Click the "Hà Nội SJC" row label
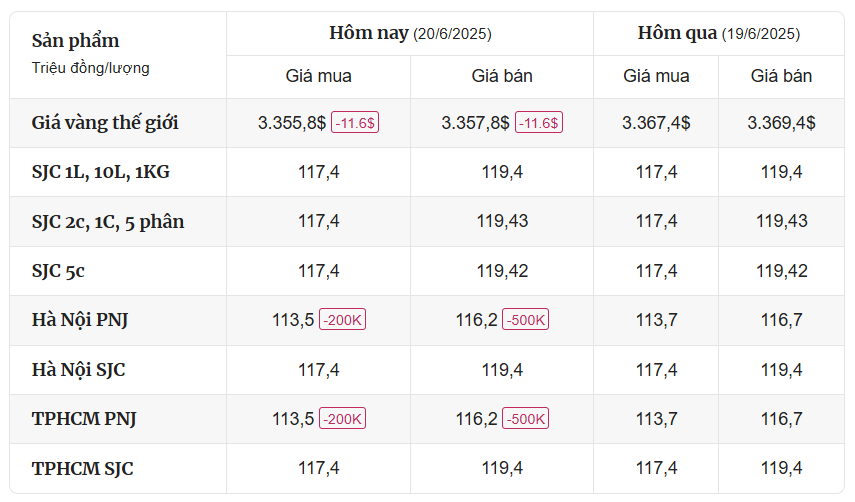Image resolution: width=855 pixels, height=502 pixels. tap(78, 370)
